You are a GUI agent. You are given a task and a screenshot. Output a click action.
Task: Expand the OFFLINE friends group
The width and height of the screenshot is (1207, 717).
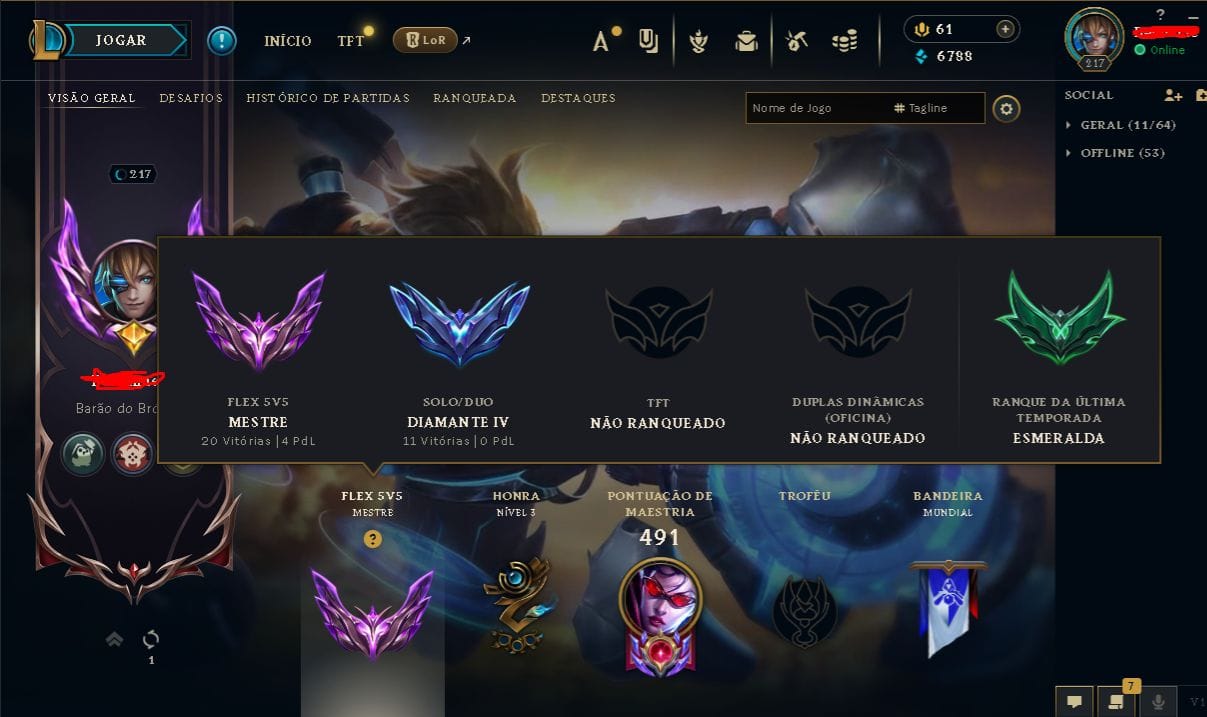coord(1115,153)
